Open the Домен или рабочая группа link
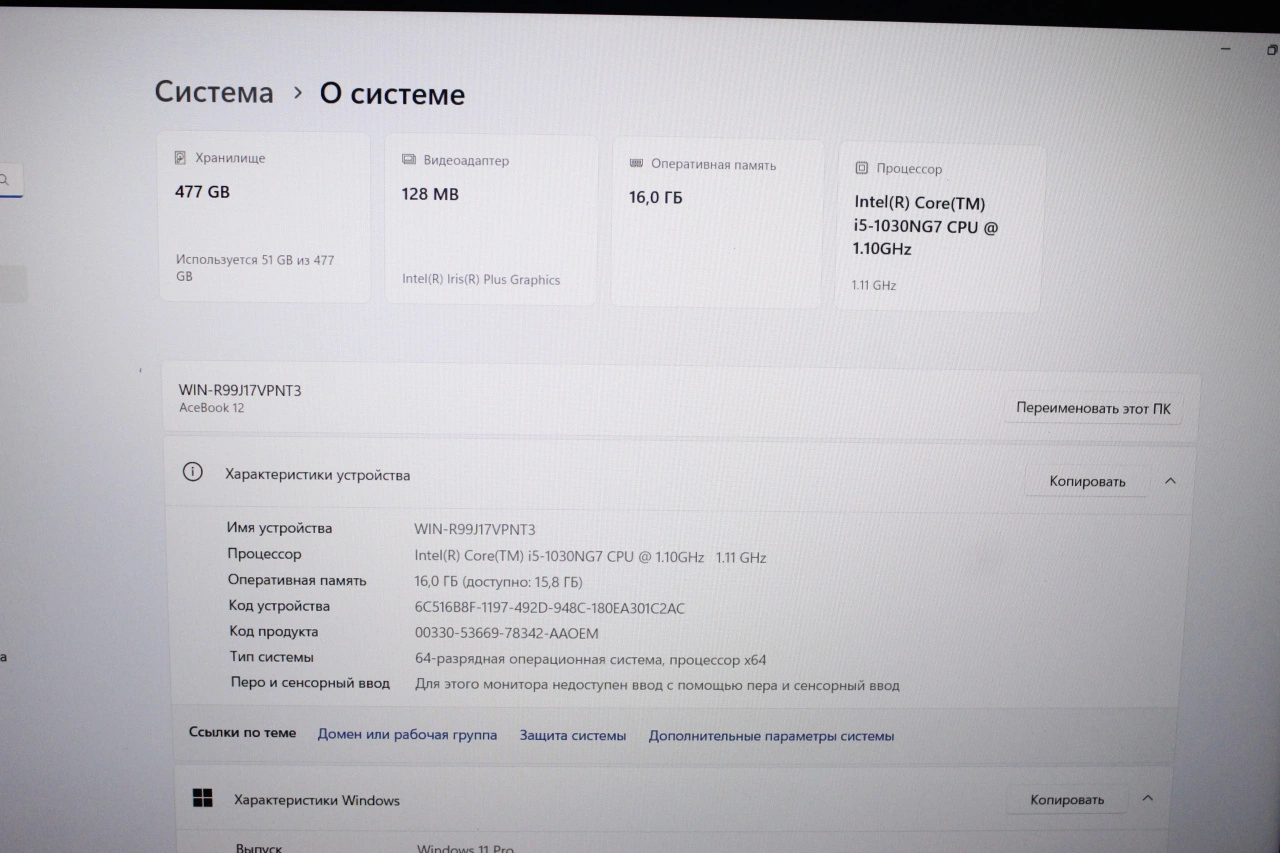The width and height of the screenshot is (1280, 853). [x=407, y=735]
